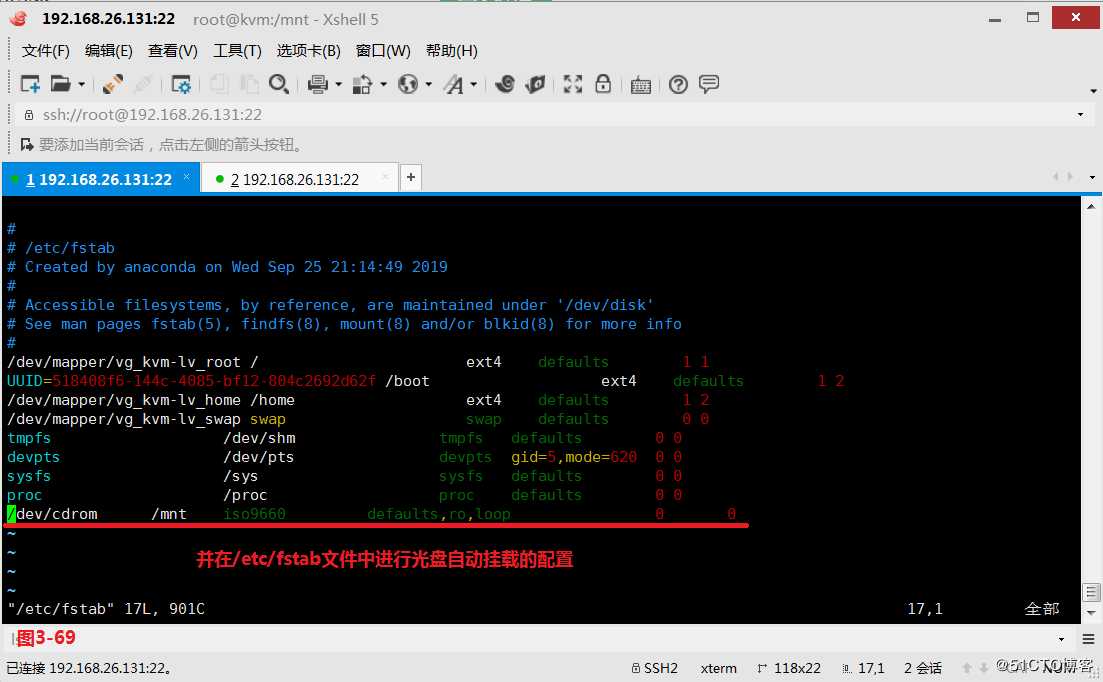This screenshot has height=682, width=1103.
Task: Open the 工具(T) menu
Action: click(x=237, y=51)
